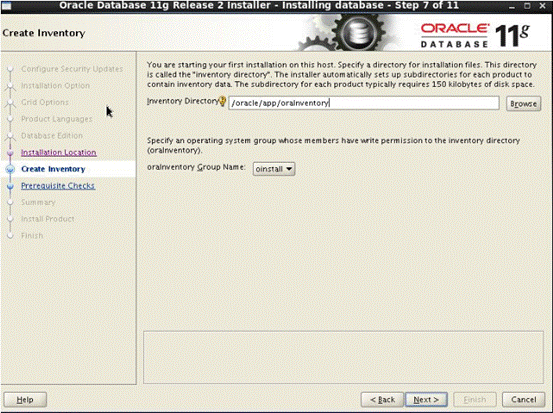Open the window menu icon in title bar
The width and height of the screenshot is (553, 413).
7,6
